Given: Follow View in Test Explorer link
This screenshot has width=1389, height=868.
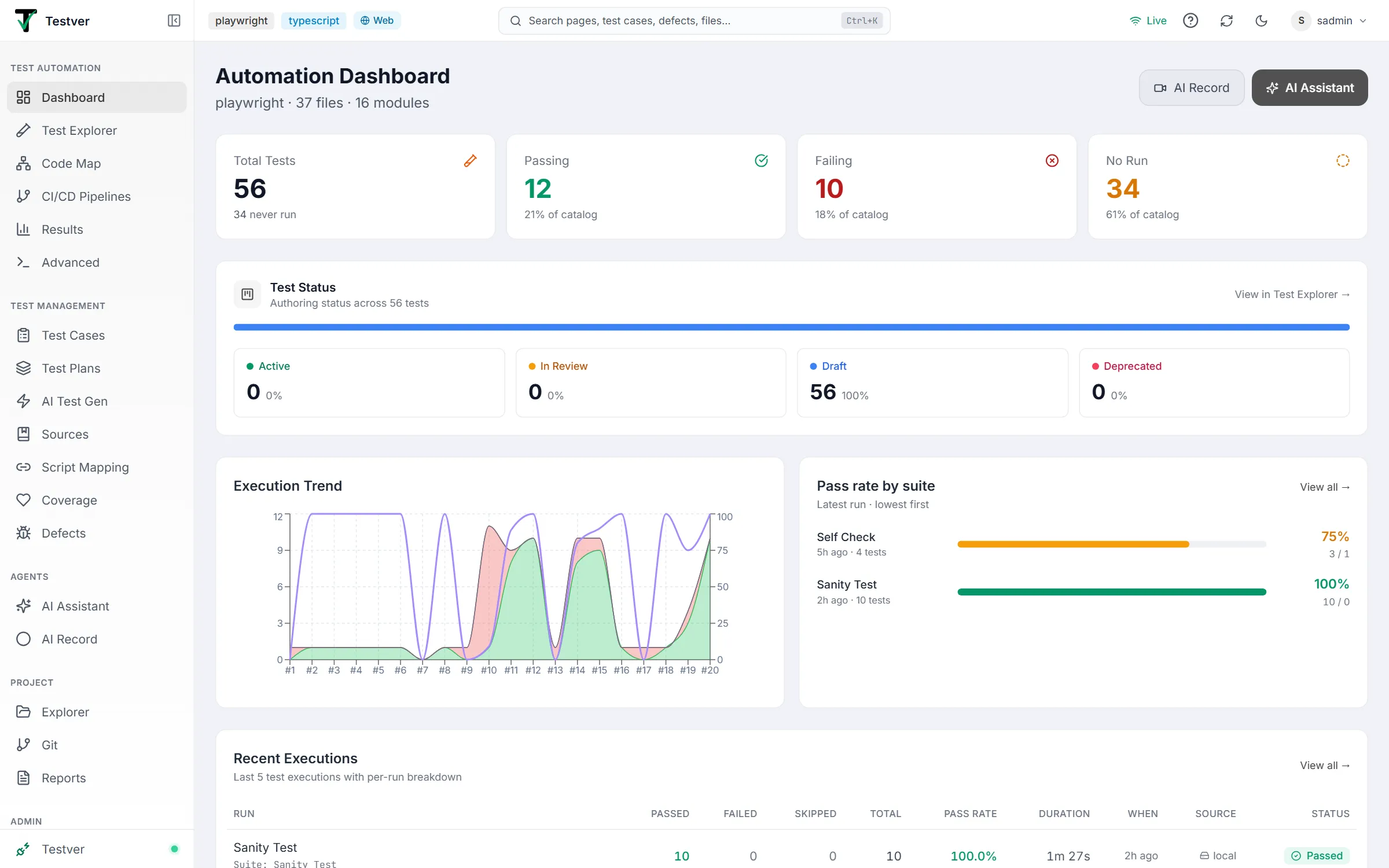Looking at the screenshot, I should point(1292,295).
